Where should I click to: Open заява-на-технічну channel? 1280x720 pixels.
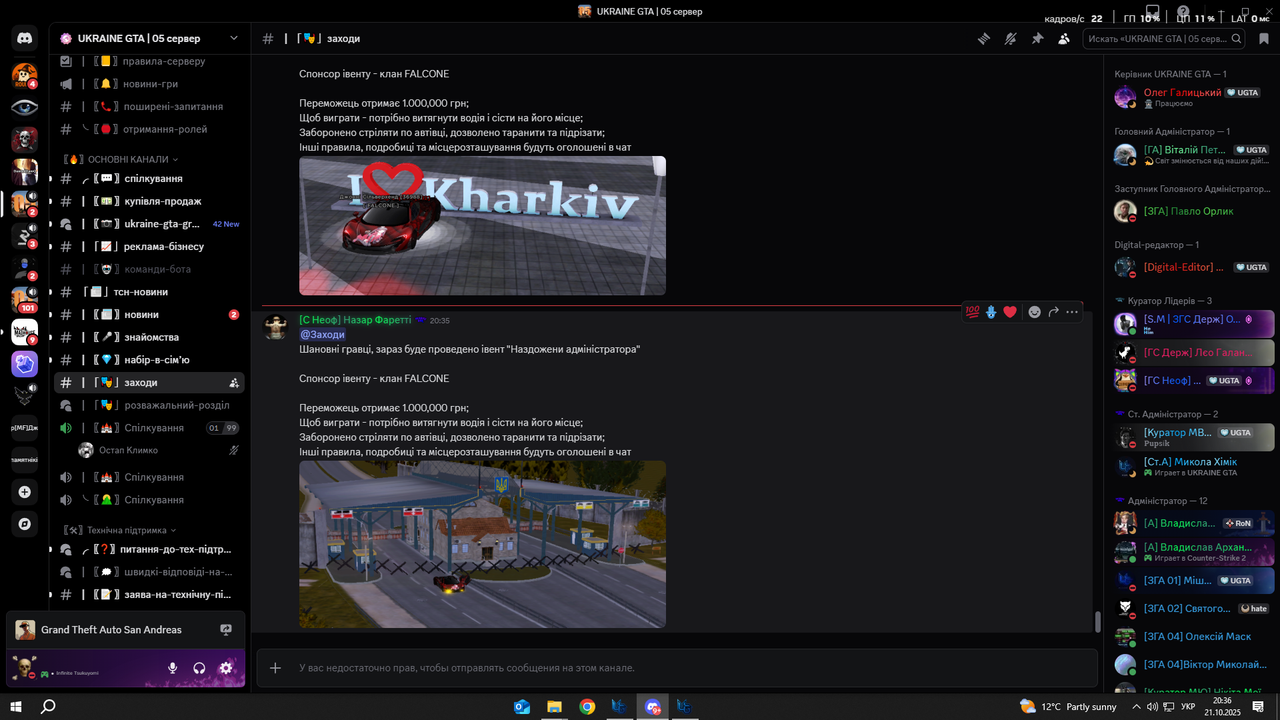149,594
